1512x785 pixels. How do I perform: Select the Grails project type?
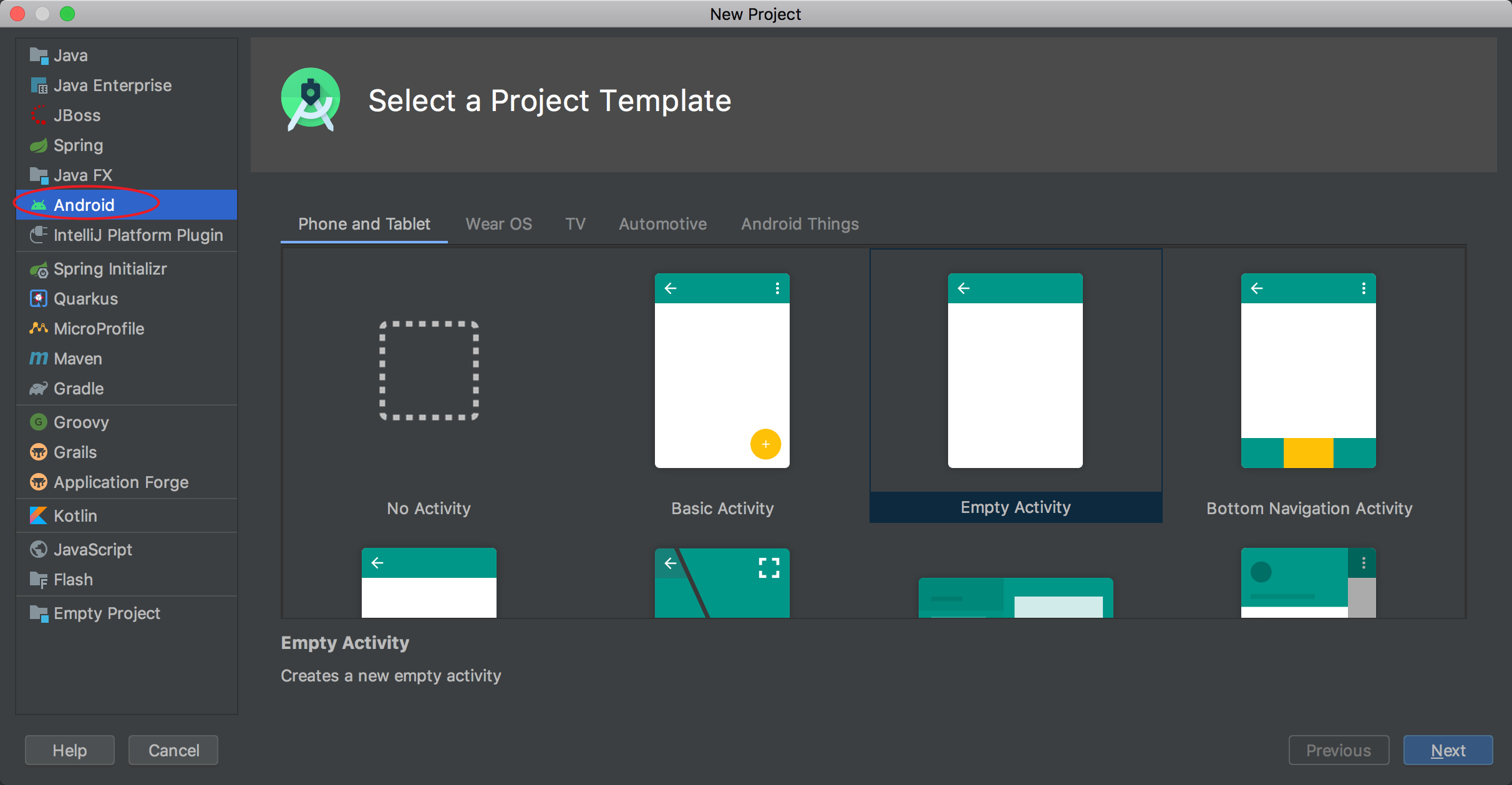(x=127, y=452)
